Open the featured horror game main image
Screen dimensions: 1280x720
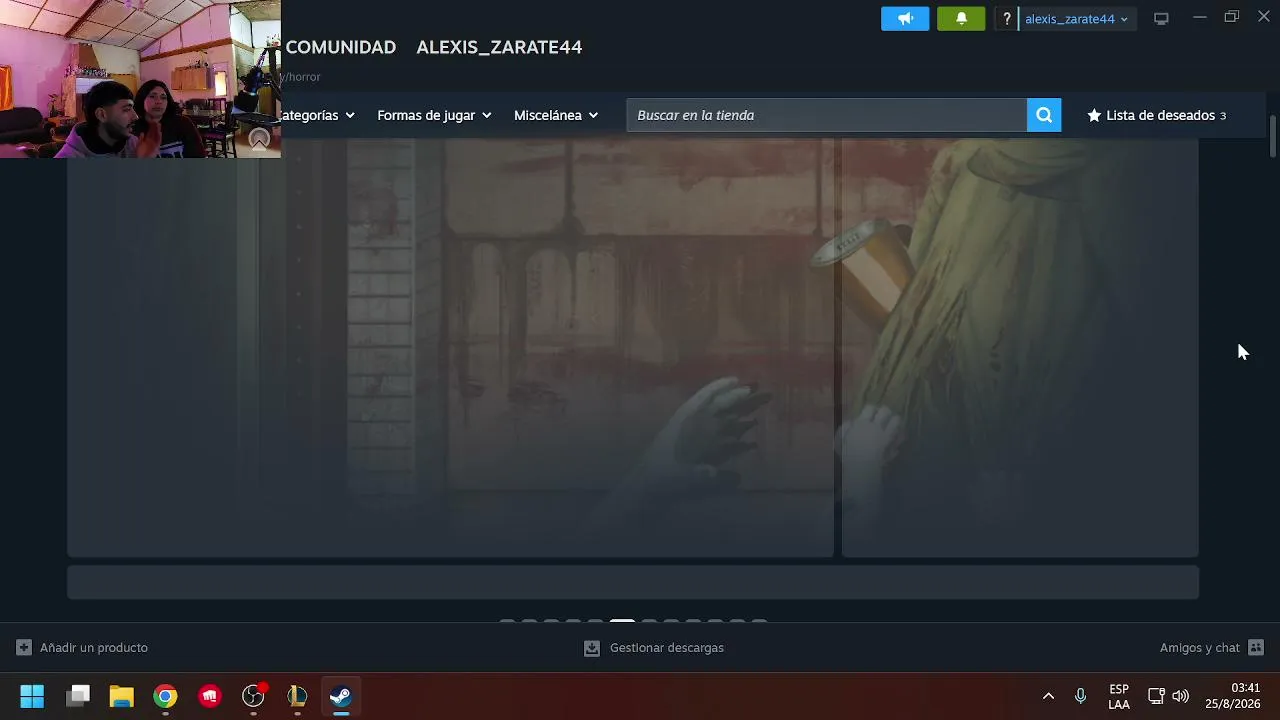pyautogui.click(x=450, y=348)
